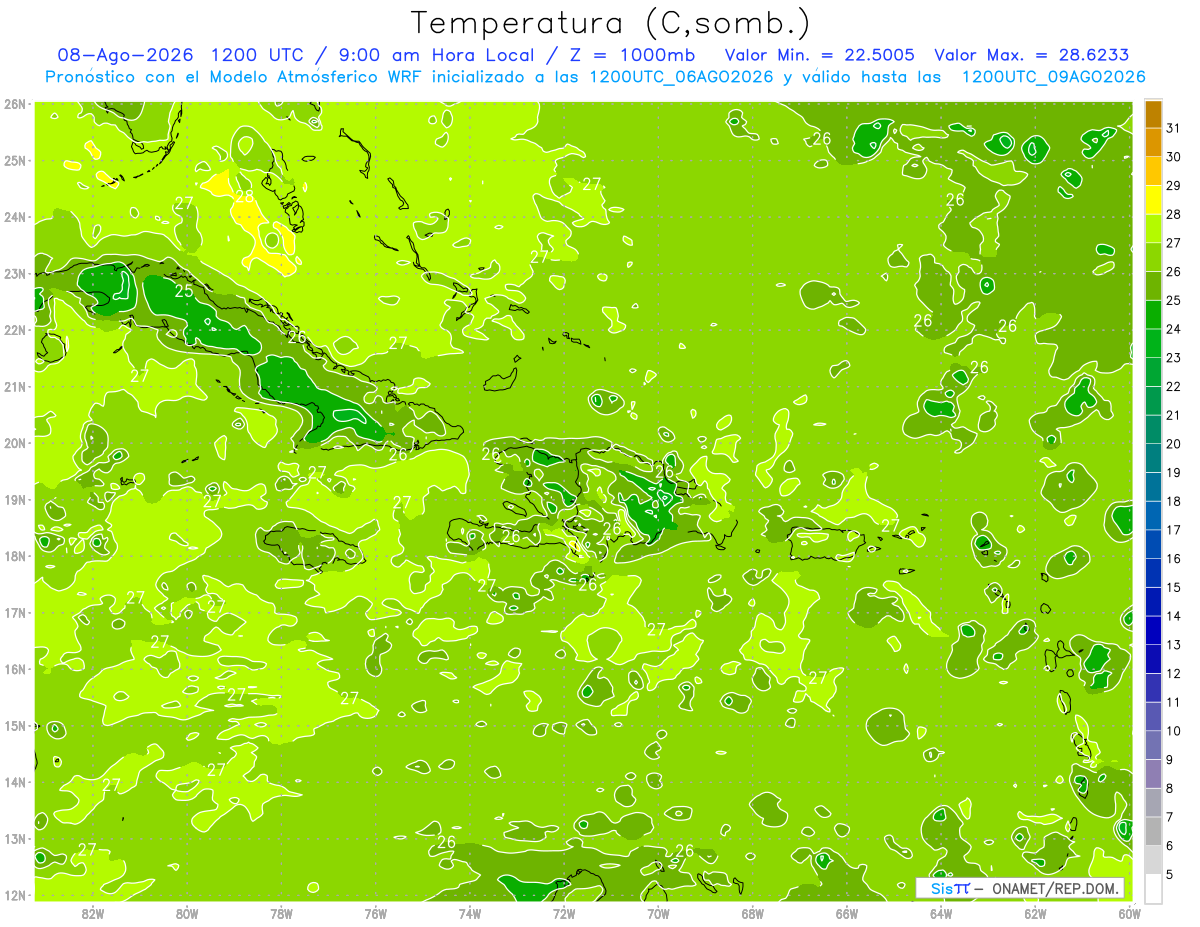1200x927 pixels.
Task: Click the "Sis" logo text in credit box
Action: [x=941, y=889]
